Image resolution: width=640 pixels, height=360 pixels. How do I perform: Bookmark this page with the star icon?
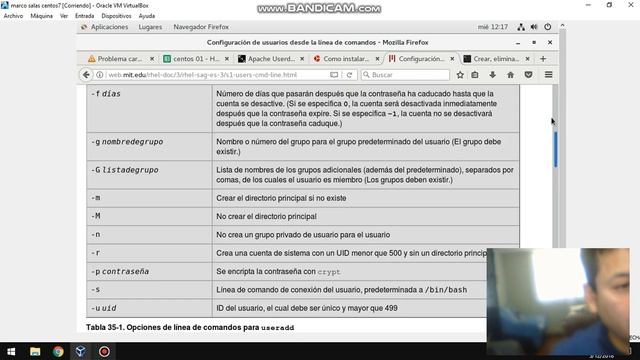(460, 75)
